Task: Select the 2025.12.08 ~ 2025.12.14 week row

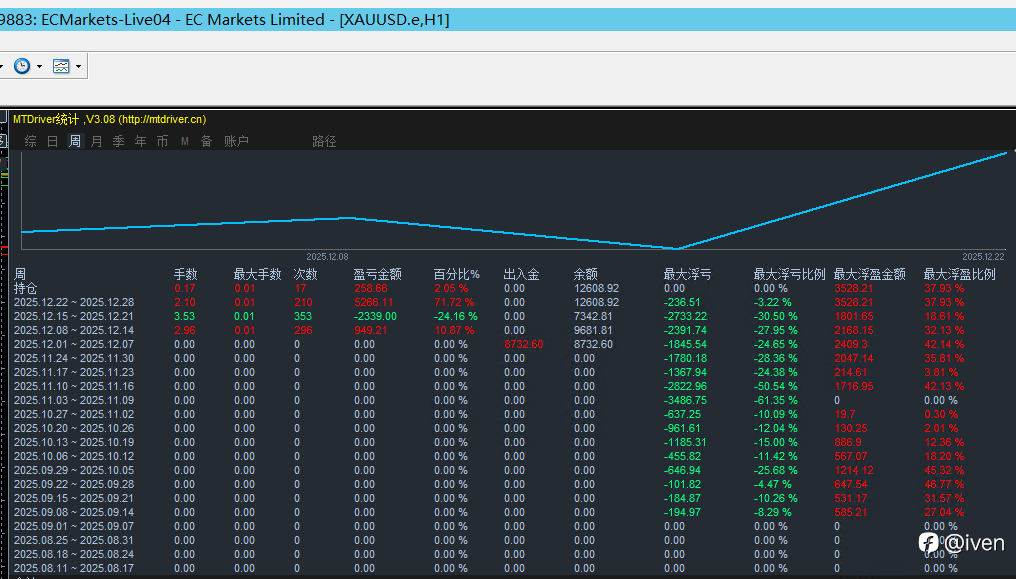Action: [73, 330]
